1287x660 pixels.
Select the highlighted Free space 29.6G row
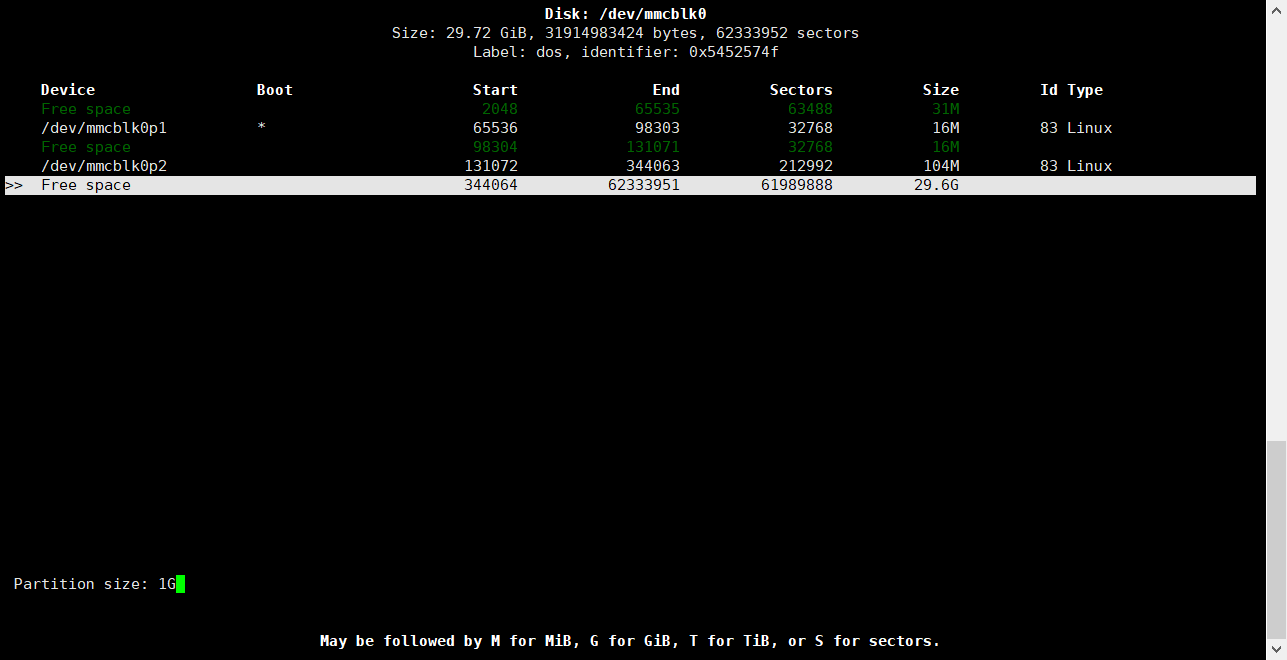[630, 185]
